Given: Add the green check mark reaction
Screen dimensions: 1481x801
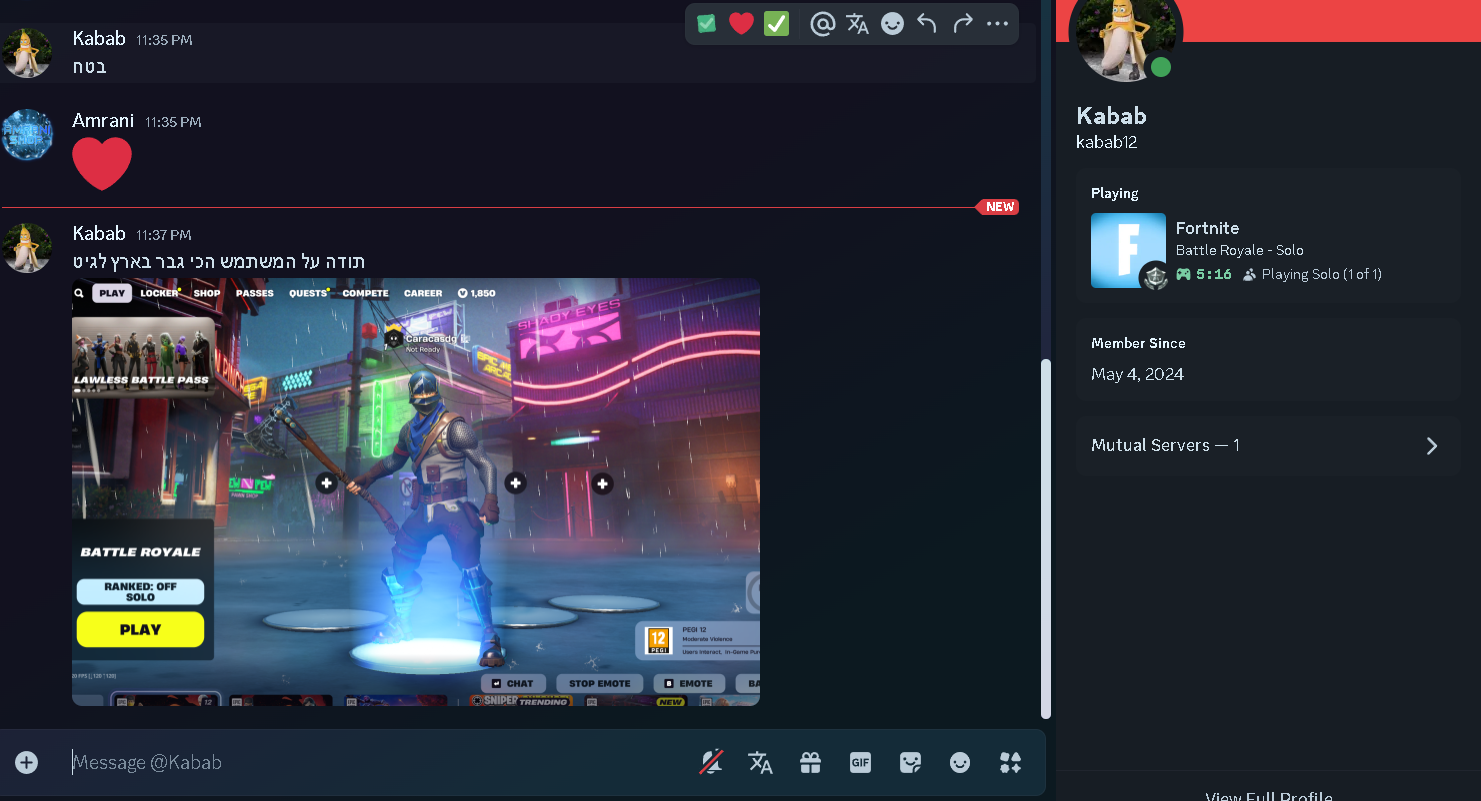Looking at the screenshot, I should (706, 23).
